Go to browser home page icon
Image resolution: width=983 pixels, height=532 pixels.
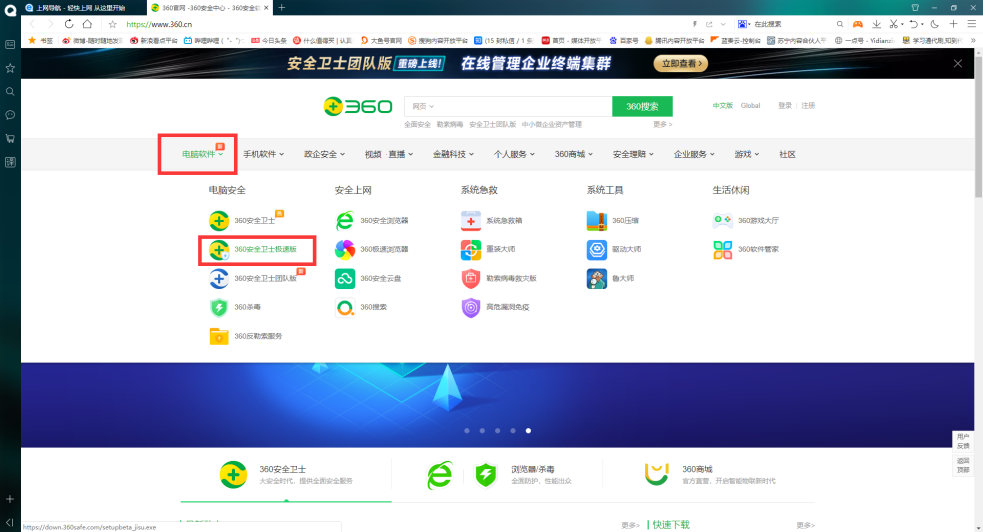pos(87,24)
